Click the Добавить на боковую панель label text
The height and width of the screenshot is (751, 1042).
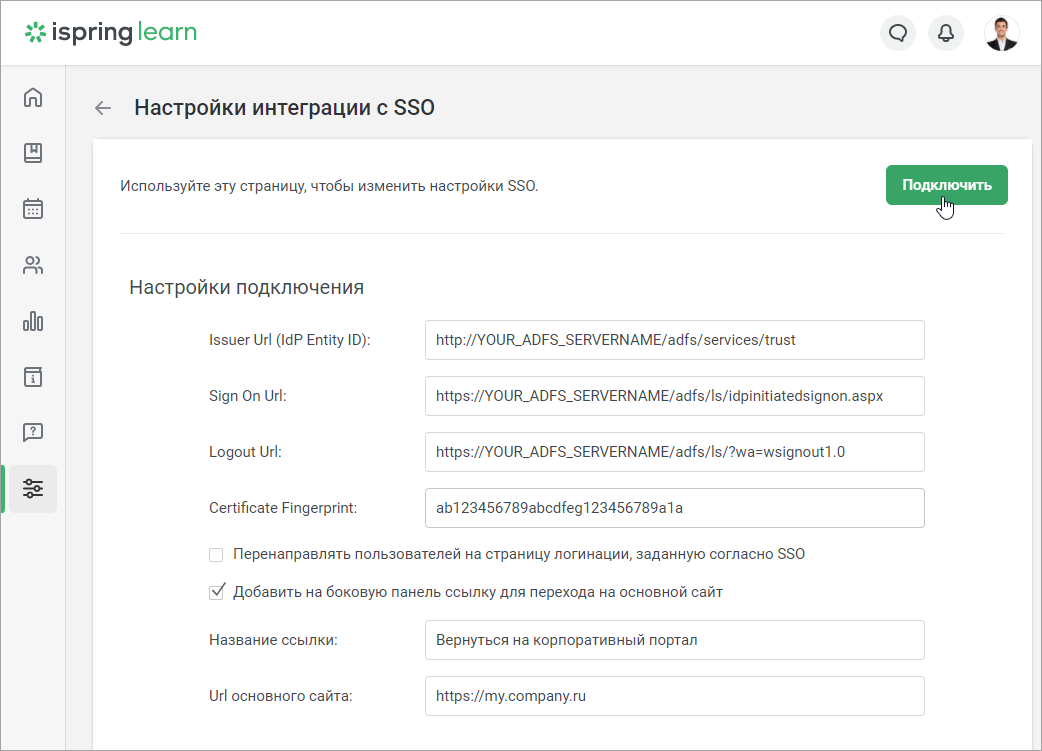click(x=478, y=592)
